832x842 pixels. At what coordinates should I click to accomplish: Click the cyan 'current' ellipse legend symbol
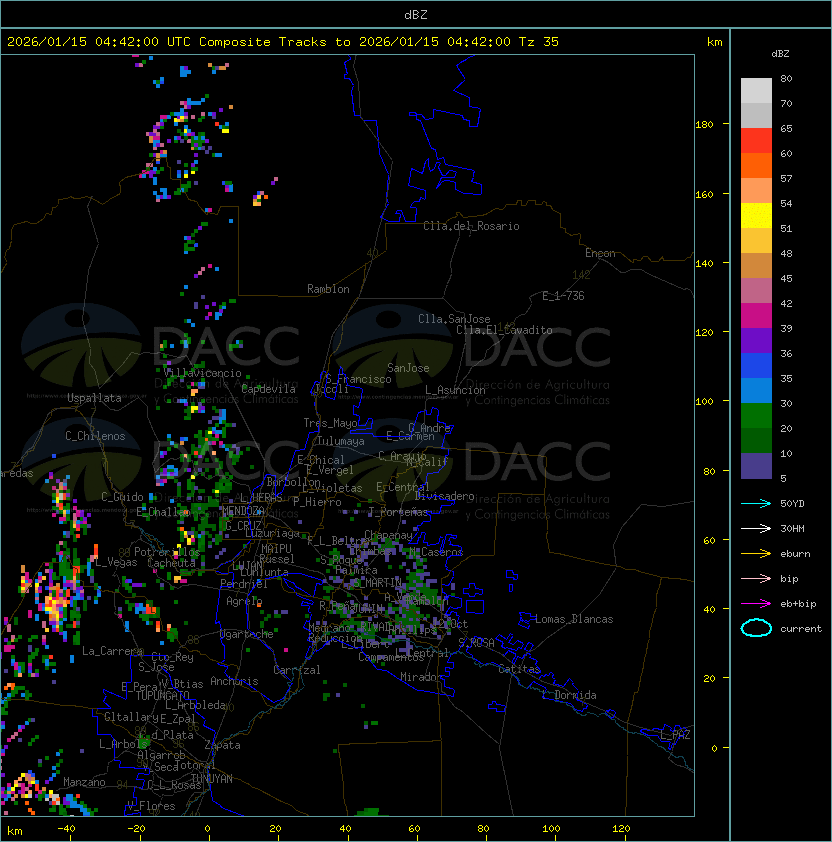[x=756, y=628]
